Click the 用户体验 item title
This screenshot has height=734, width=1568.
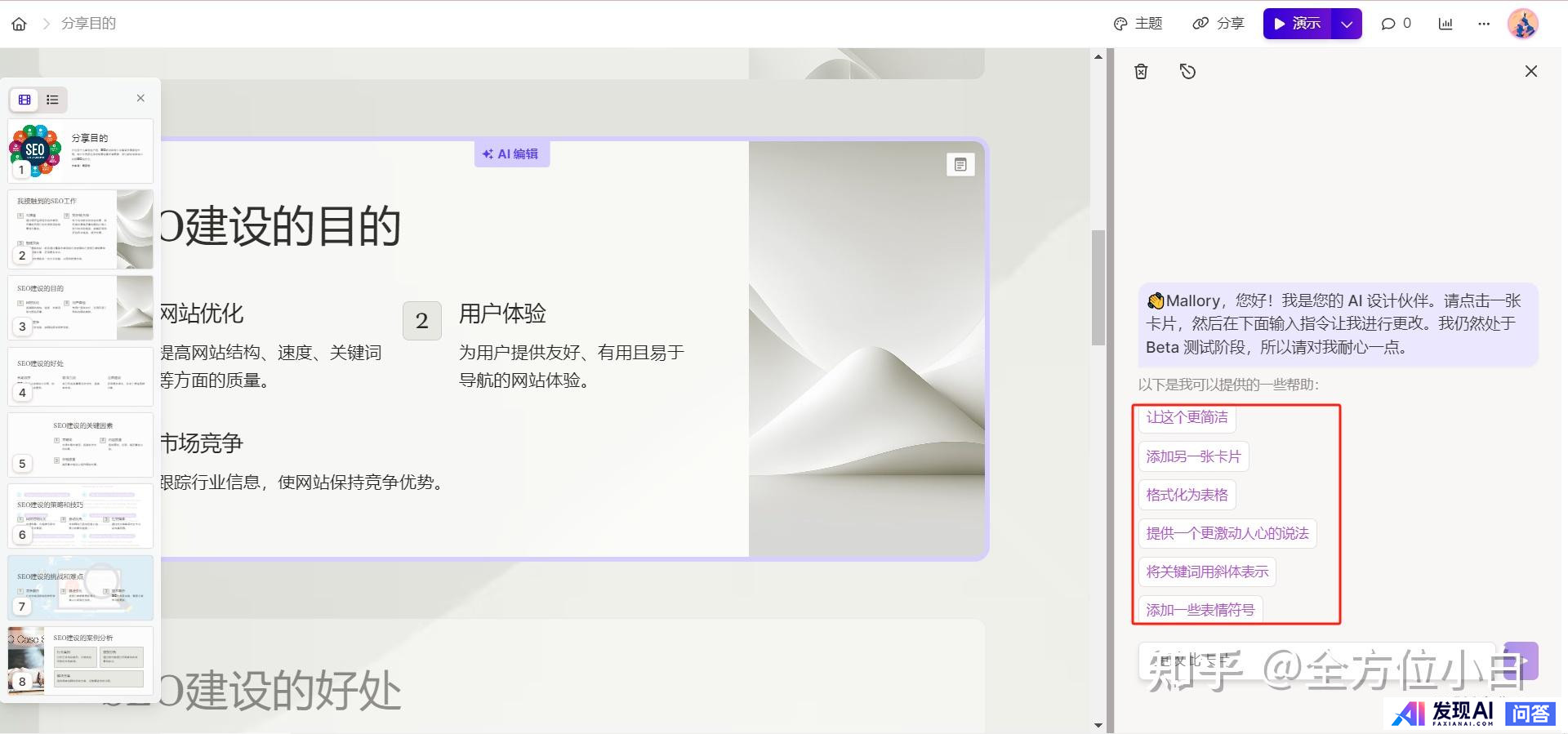pyautogui.click(x=502, y=314)
